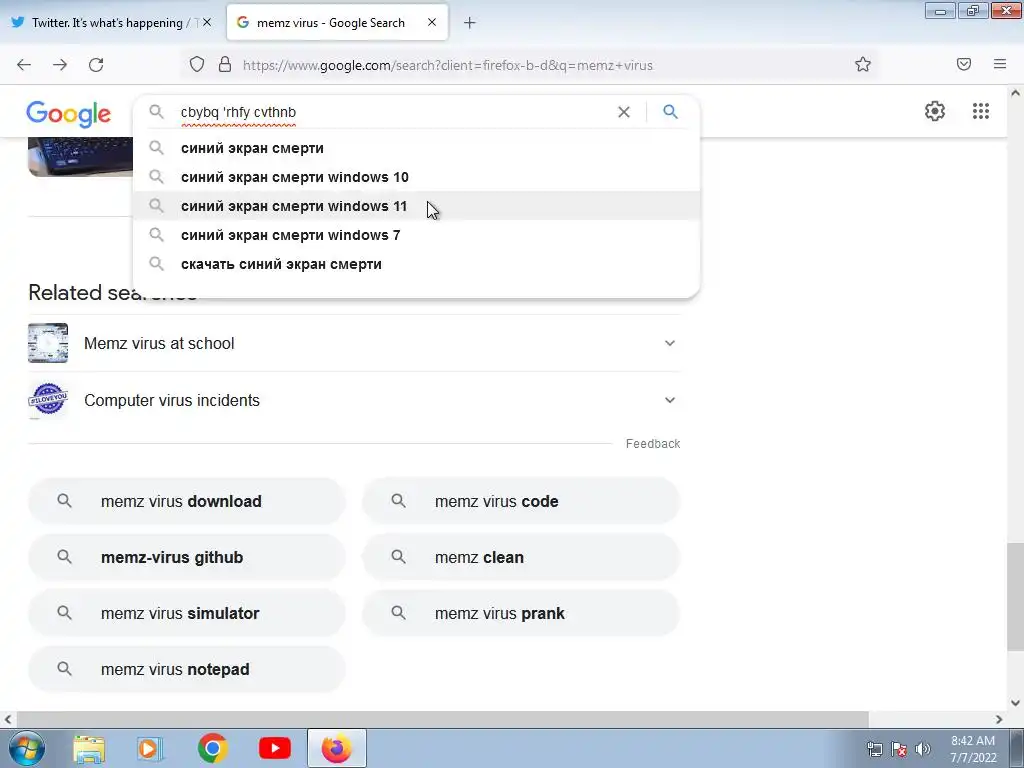This screenshot has width=1024, height=768.
Task: Click the Show desktop strip
Action: pos(1017,749)
